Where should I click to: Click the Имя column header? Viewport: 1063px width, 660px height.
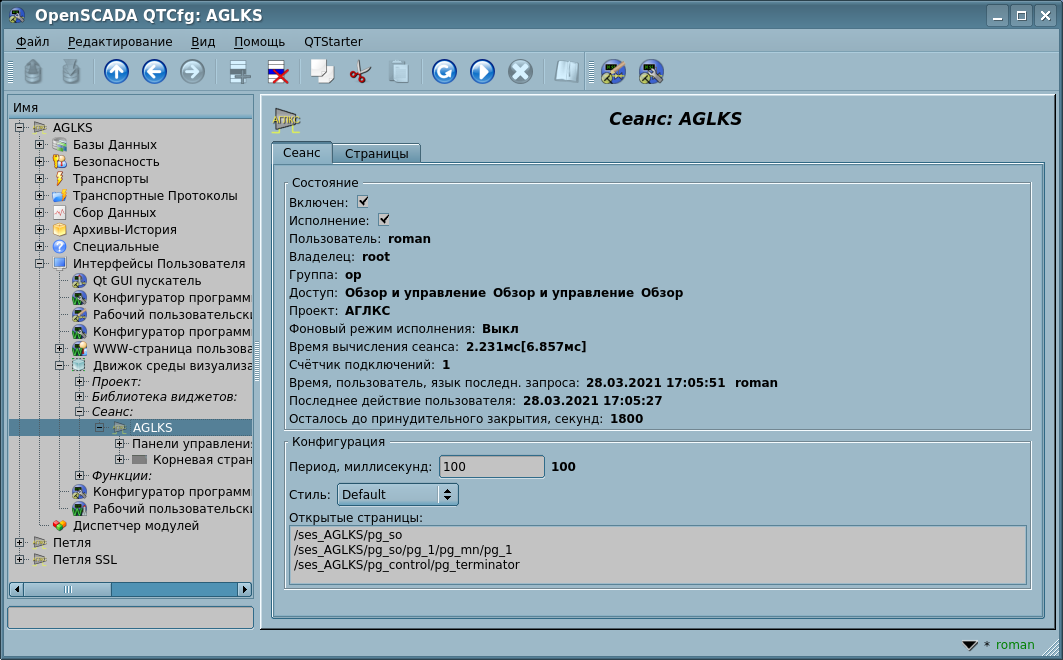[130, 108]
